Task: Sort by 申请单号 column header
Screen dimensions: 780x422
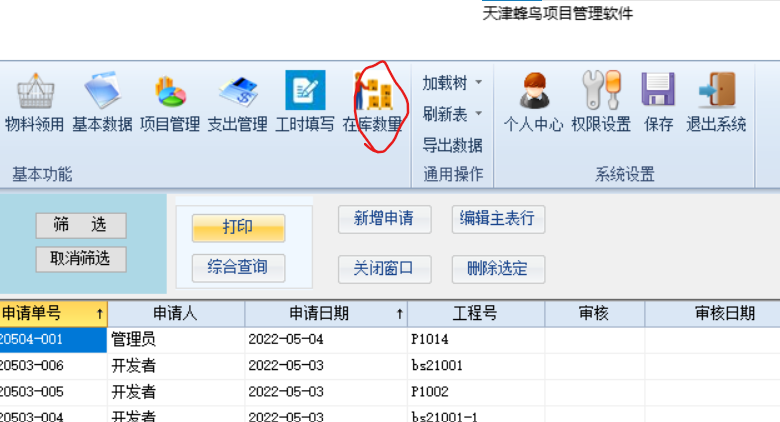Action: 53,314
